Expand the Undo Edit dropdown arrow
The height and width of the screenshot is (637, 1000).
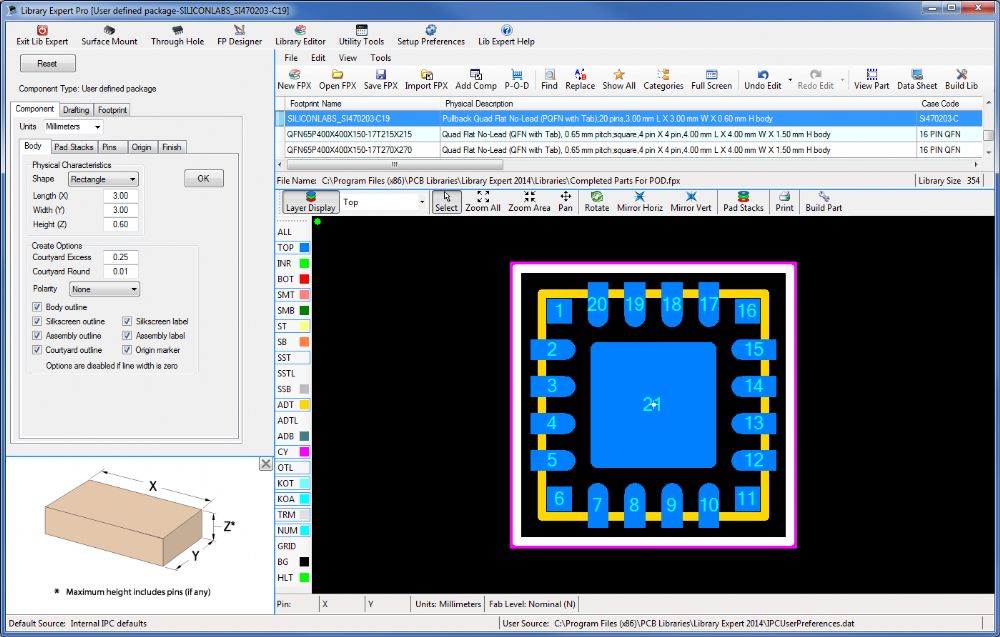pos(790,80)
